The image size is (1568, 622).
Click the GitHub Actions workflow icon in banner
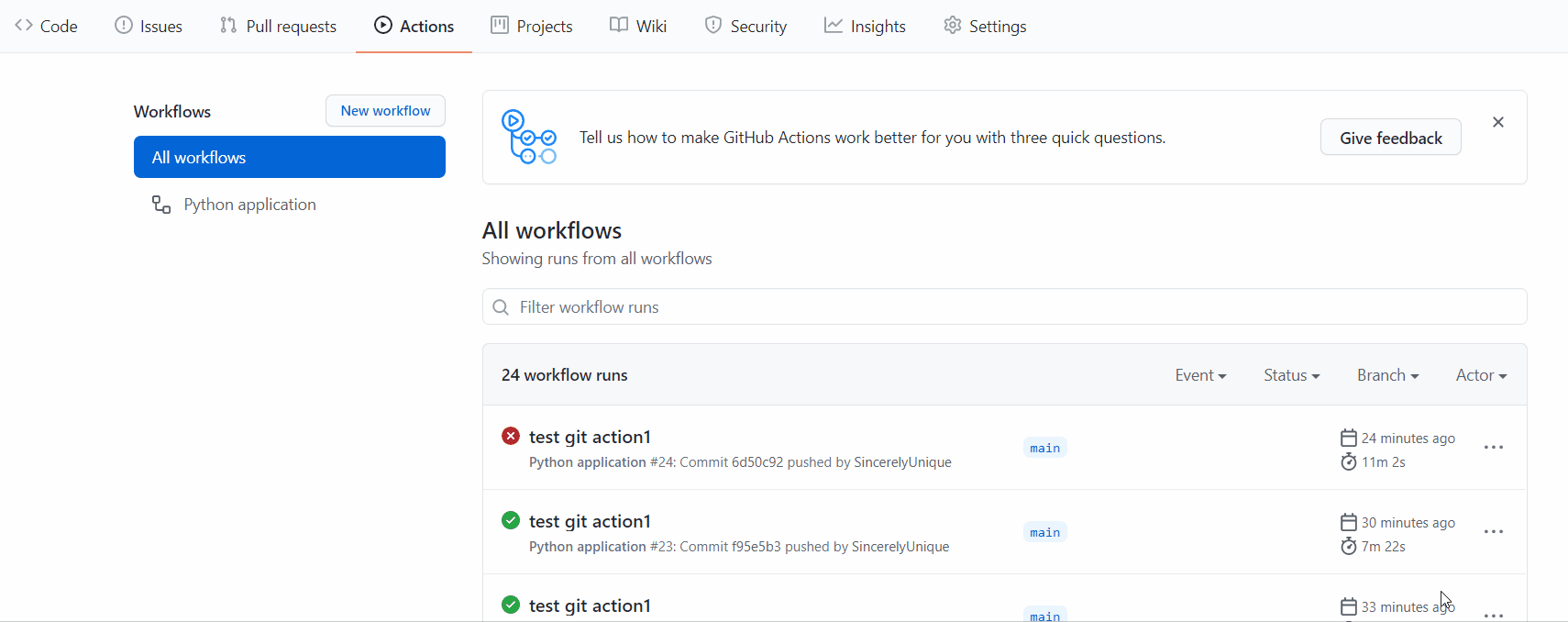[x=528, y=138]
